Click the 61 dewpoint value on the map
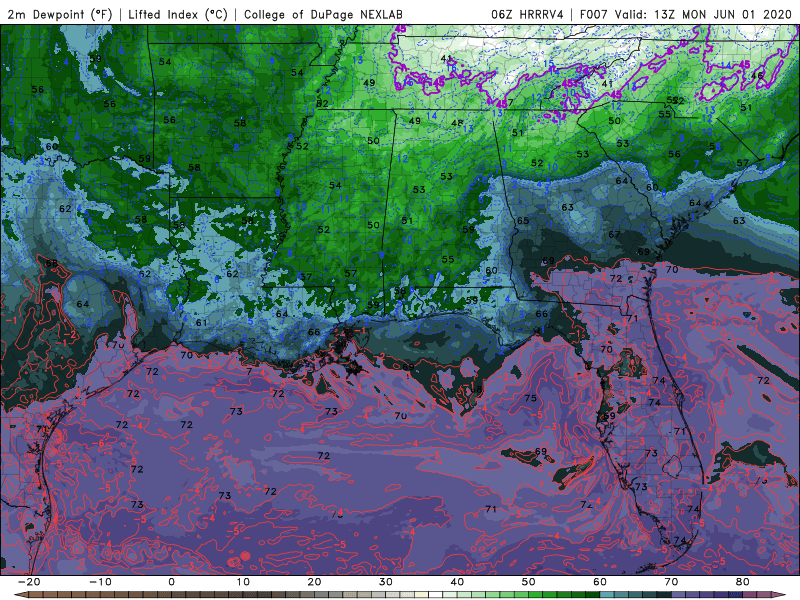Screen dimensions: 800x600 click(x=202, y=322)
